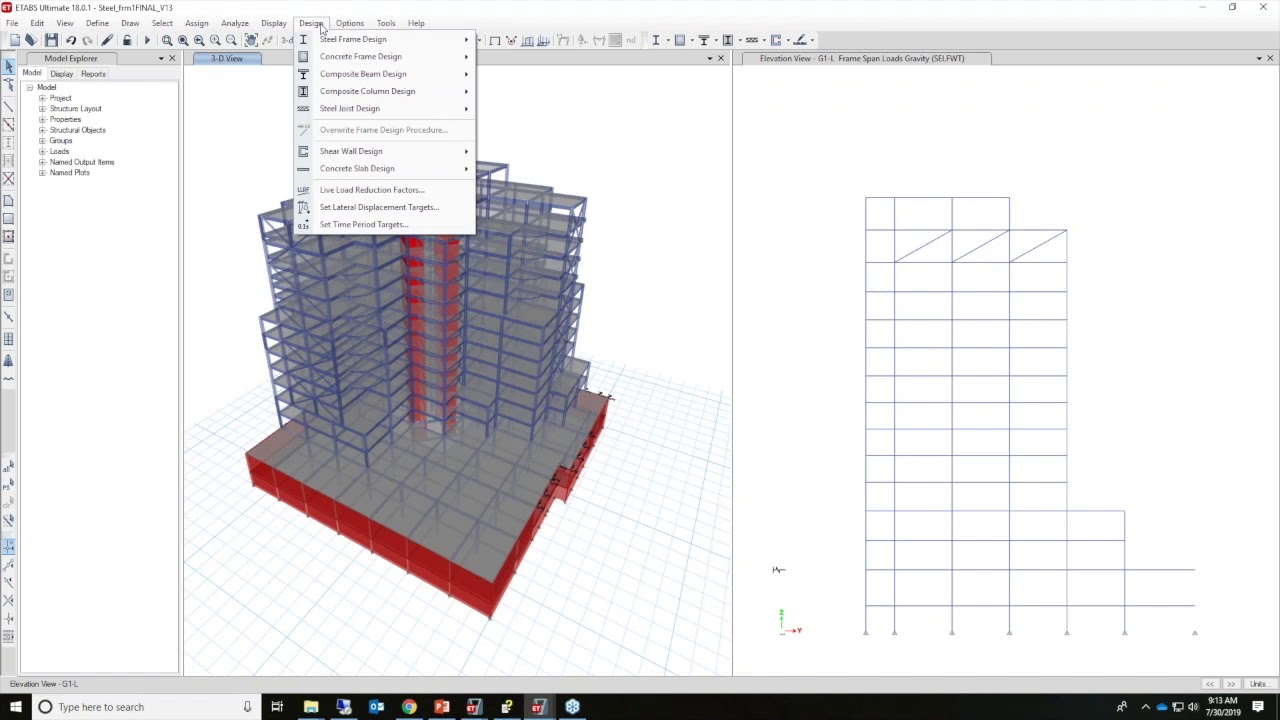Click the Lock/Unlock Model padlock icon
Screen dimensions: 1280x720
coord(127,40)
